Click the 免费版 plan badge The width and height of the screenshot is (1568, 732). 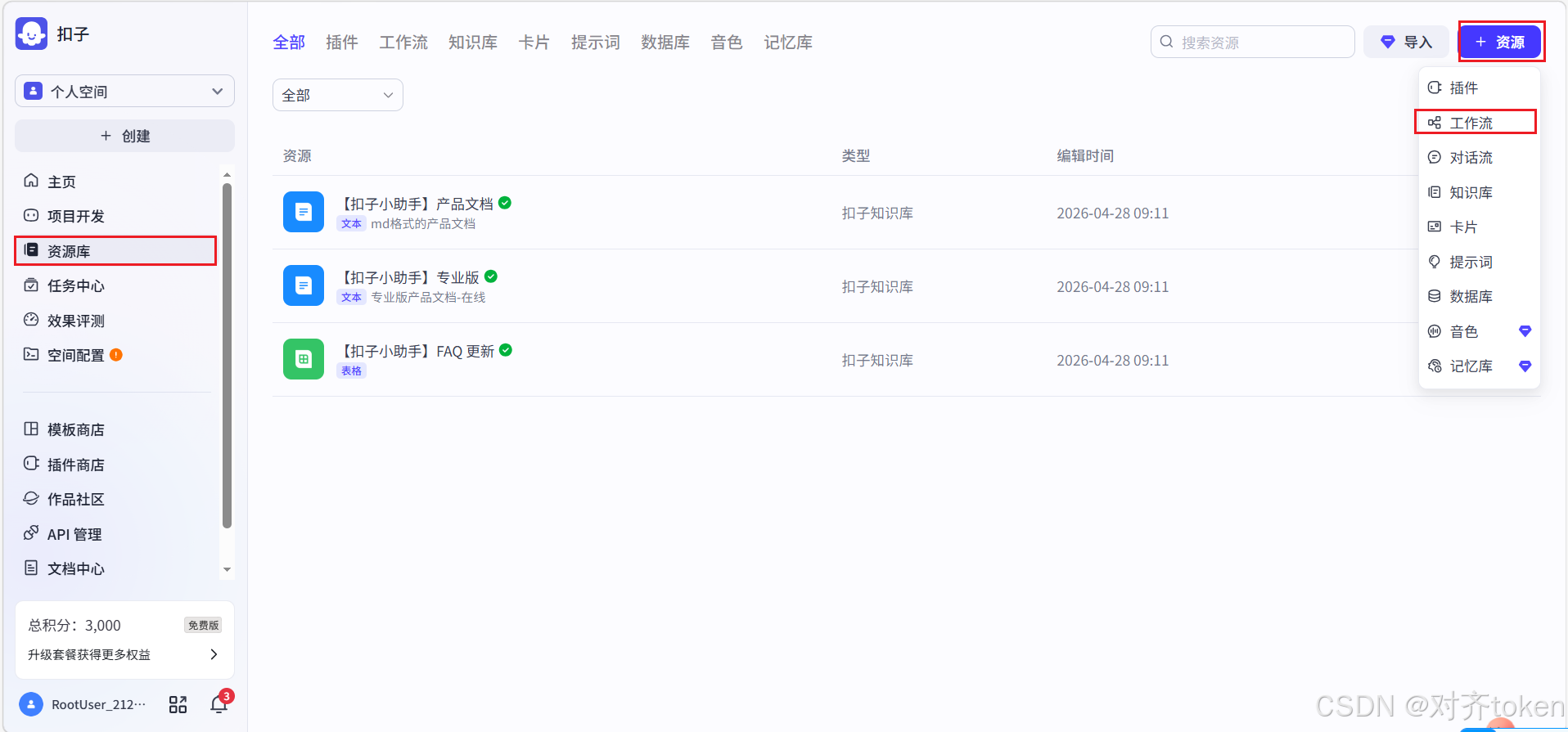tap(204, 625)
